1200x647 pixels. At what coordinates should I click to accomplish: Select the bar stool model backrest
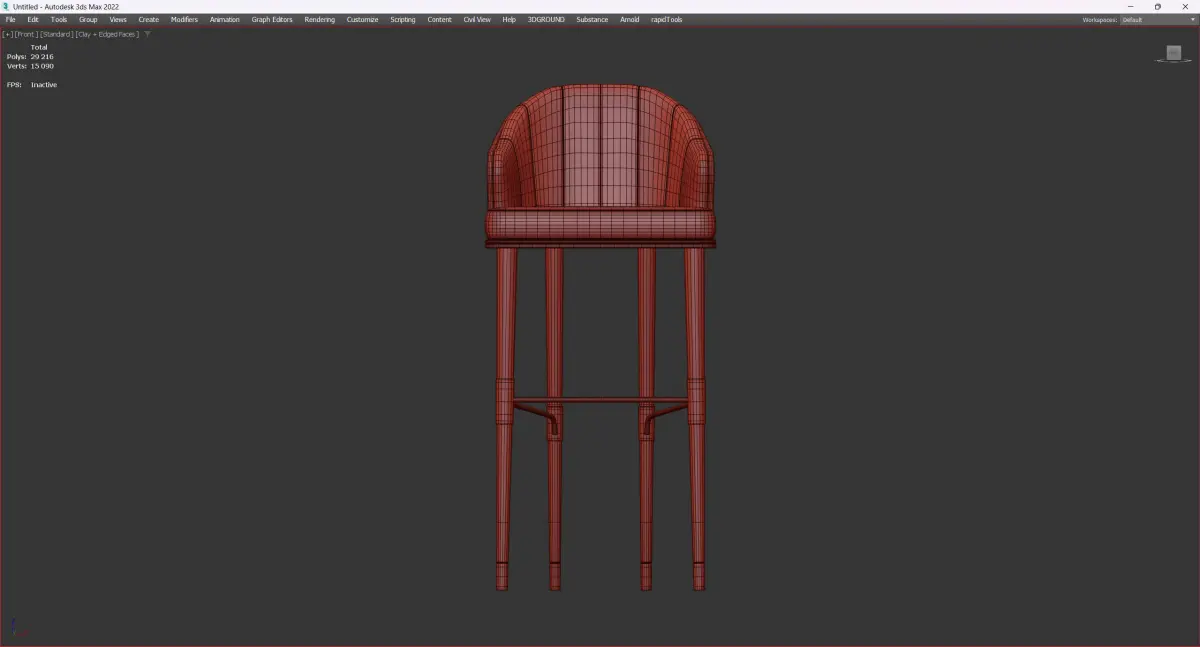(600, 145)
